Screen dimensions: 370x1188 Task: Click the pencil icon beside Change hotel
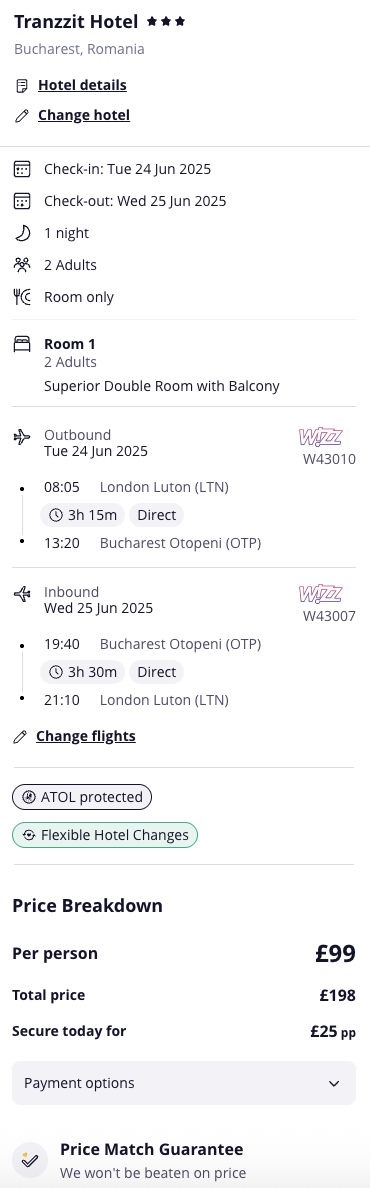pyautogui.click(x=22, y=116)
